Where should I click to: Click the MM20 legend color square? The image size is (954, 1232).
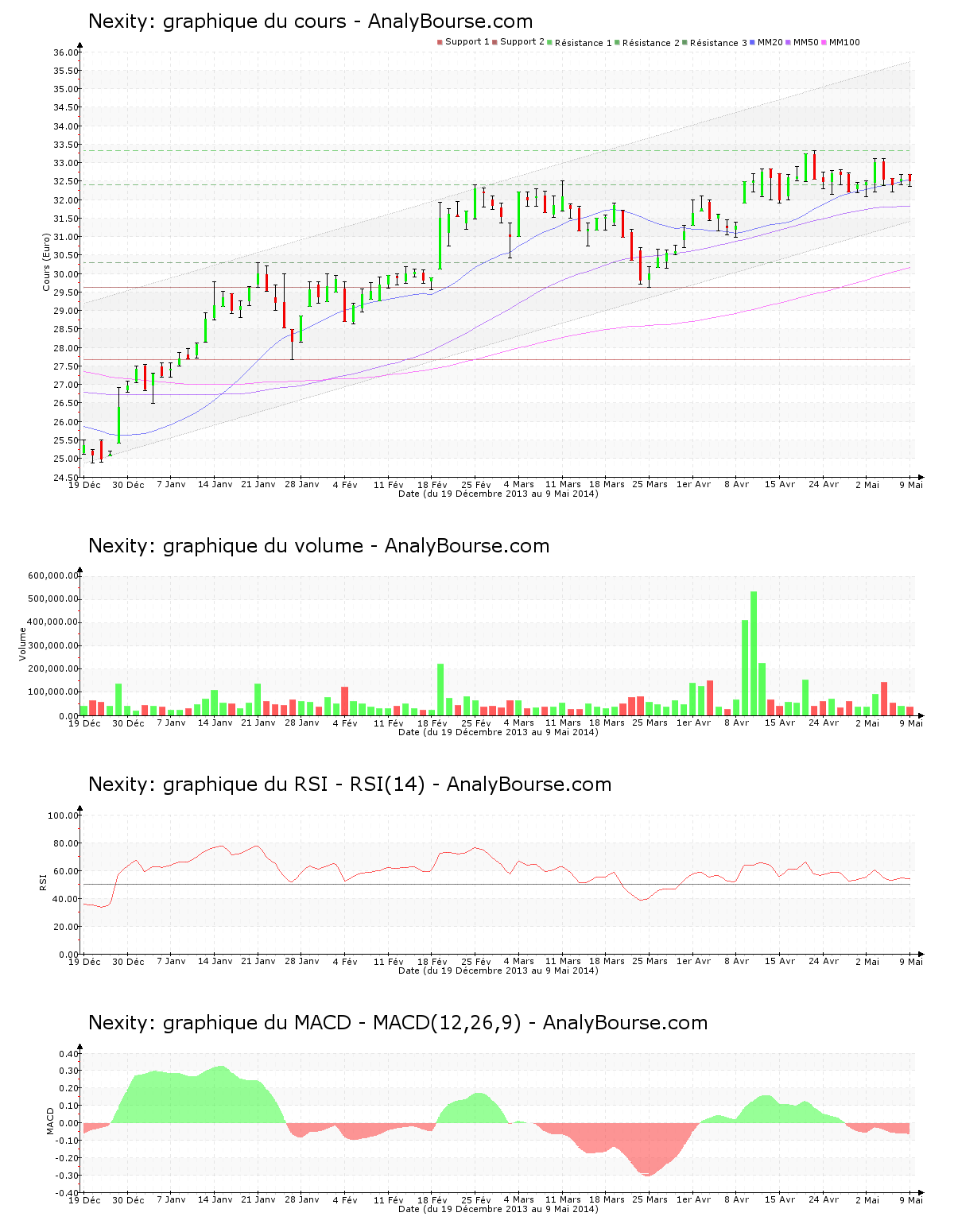(753, 42)
